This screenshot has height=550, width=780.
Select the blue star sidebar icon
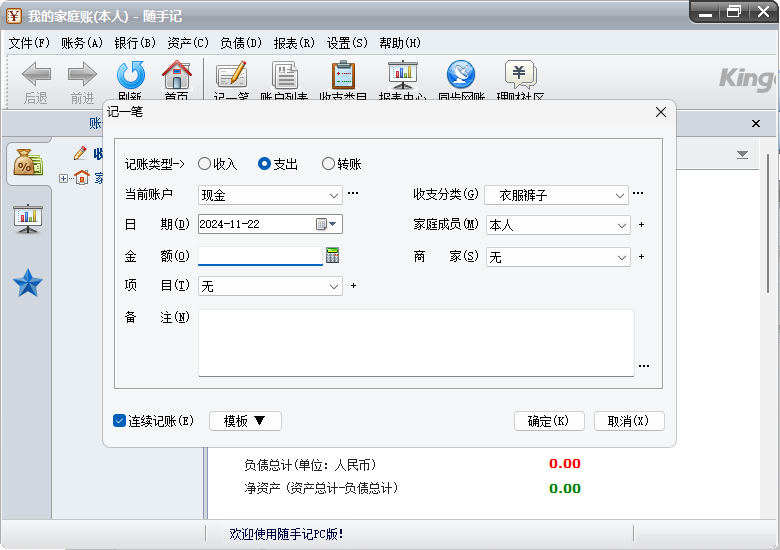(28, 284)
